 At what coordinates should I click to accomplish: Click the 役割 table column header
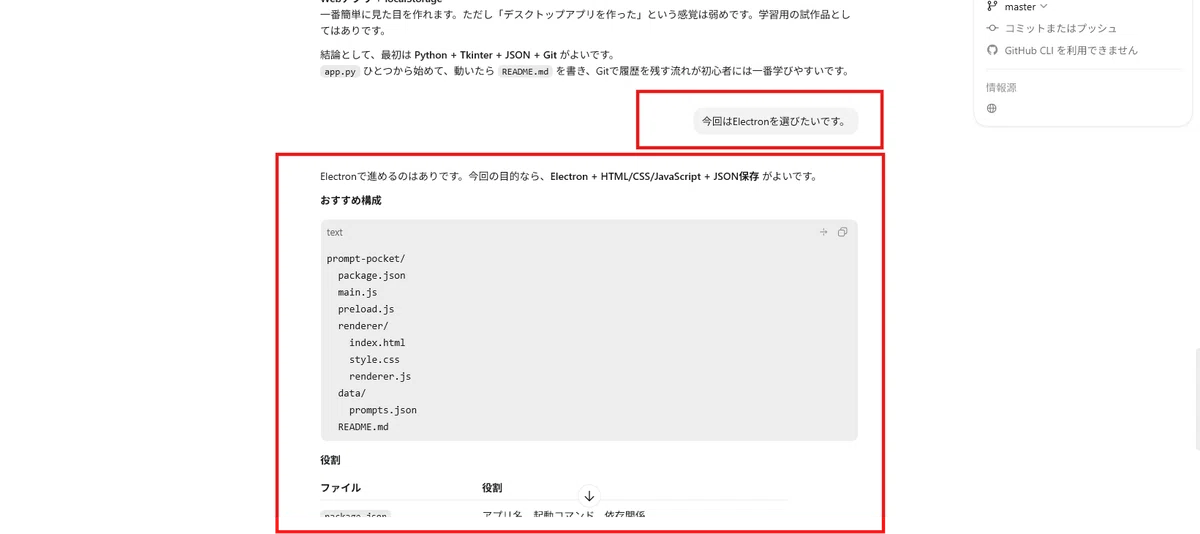[492, 488]
